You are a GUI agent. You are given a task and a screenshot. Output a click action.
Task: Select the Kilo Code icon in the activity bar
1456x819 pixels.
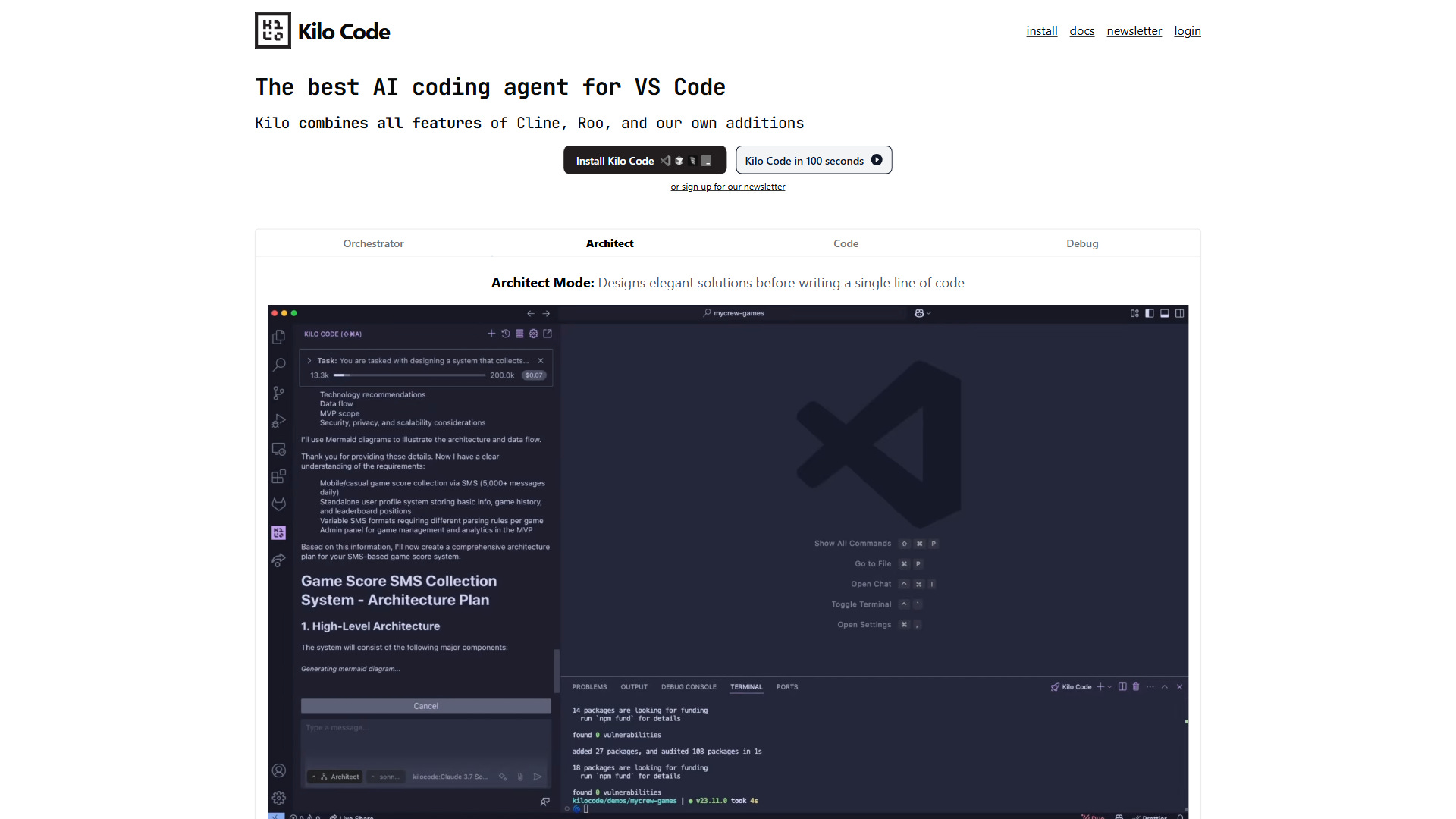(x=279, y=532)
